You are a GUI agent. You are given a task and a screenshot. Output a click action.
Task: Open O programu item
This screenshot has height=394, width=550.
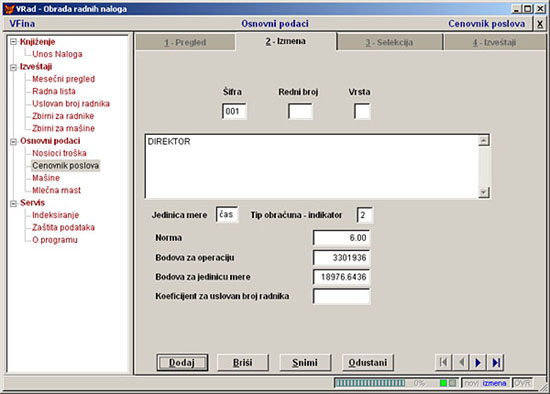[x=55, y=240]
